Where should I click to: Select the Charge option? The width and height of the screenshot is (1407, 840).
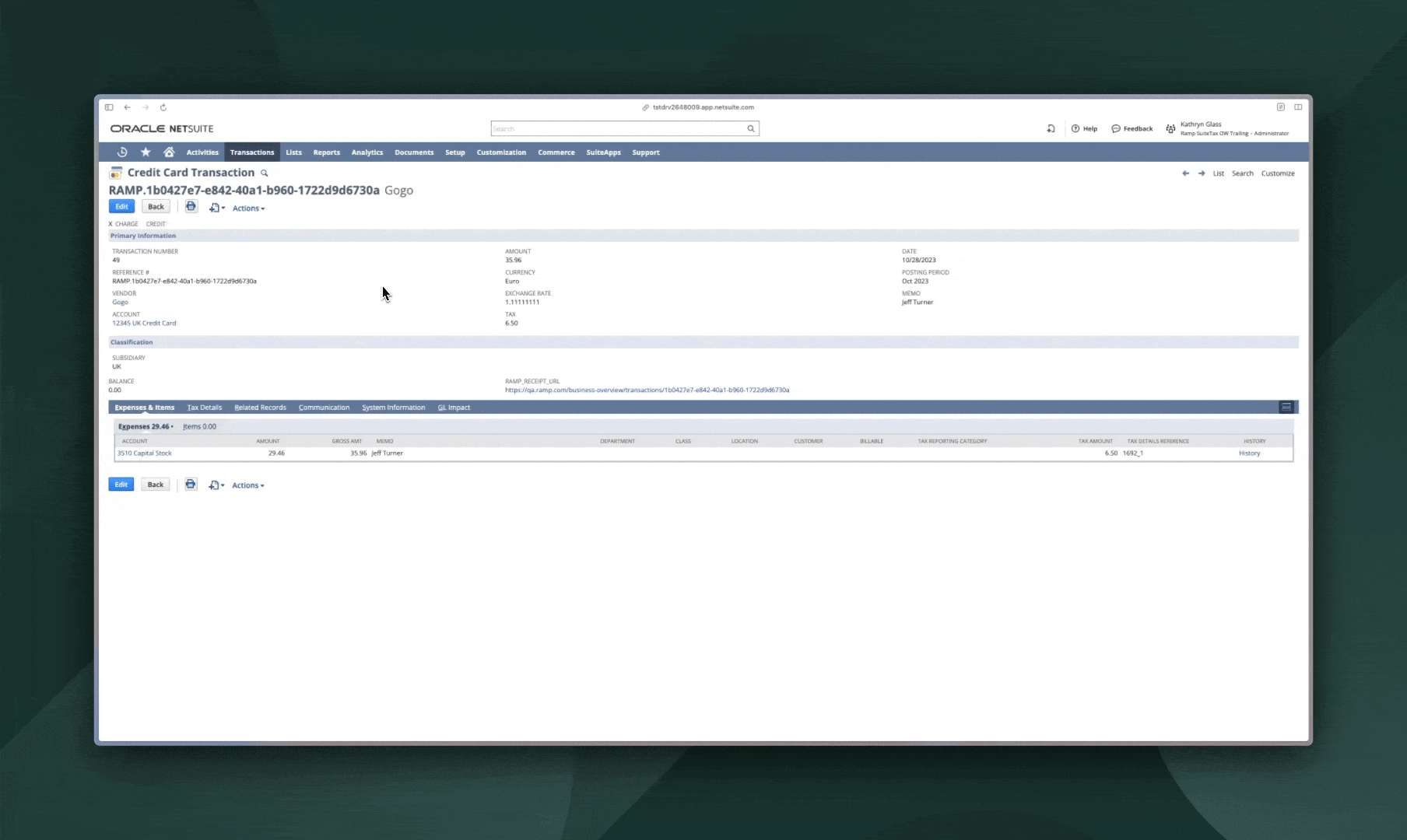click(x=123, y=224)
